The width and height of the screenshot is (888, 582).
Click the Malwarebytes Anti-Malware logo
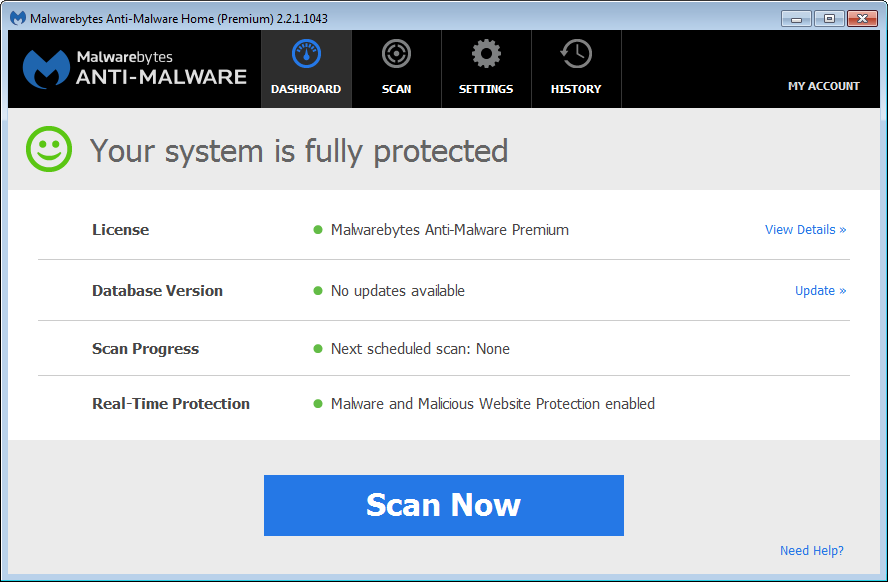(135, 68)
